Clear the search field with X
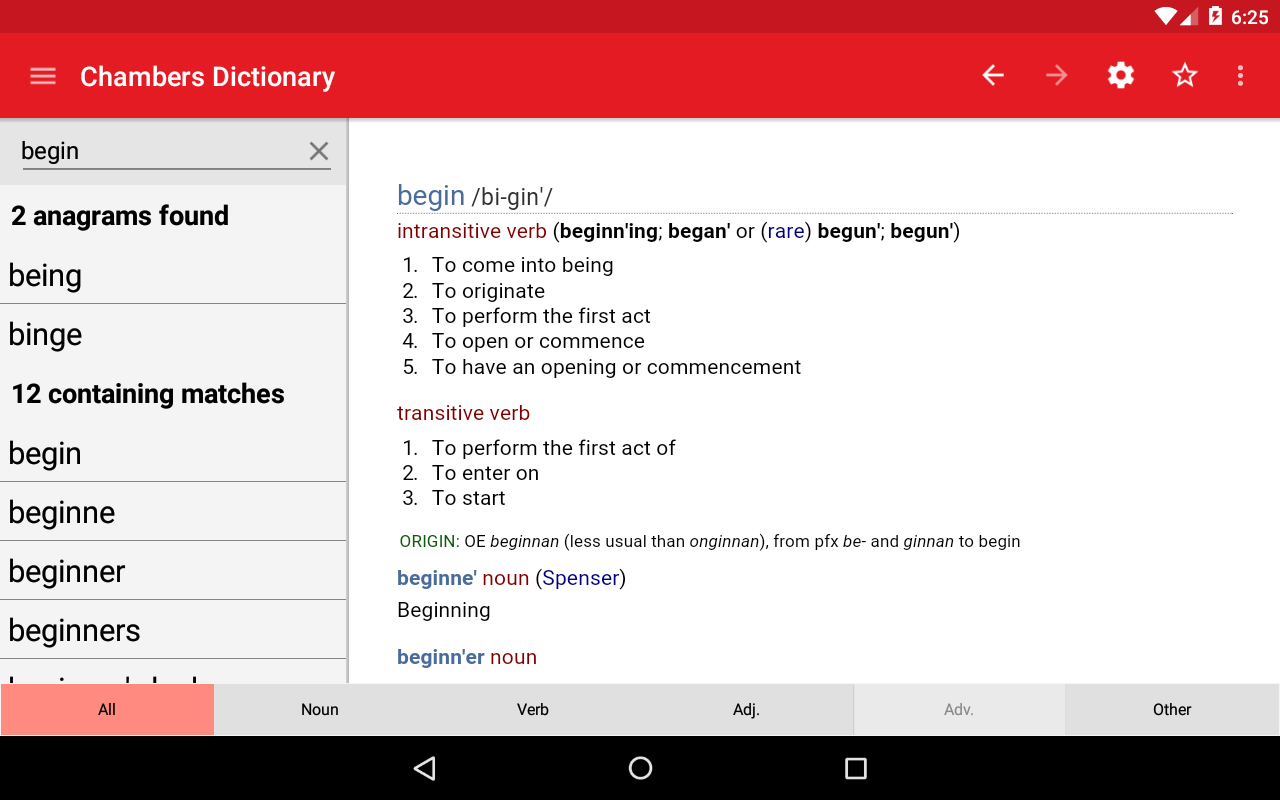 point(319,151)
